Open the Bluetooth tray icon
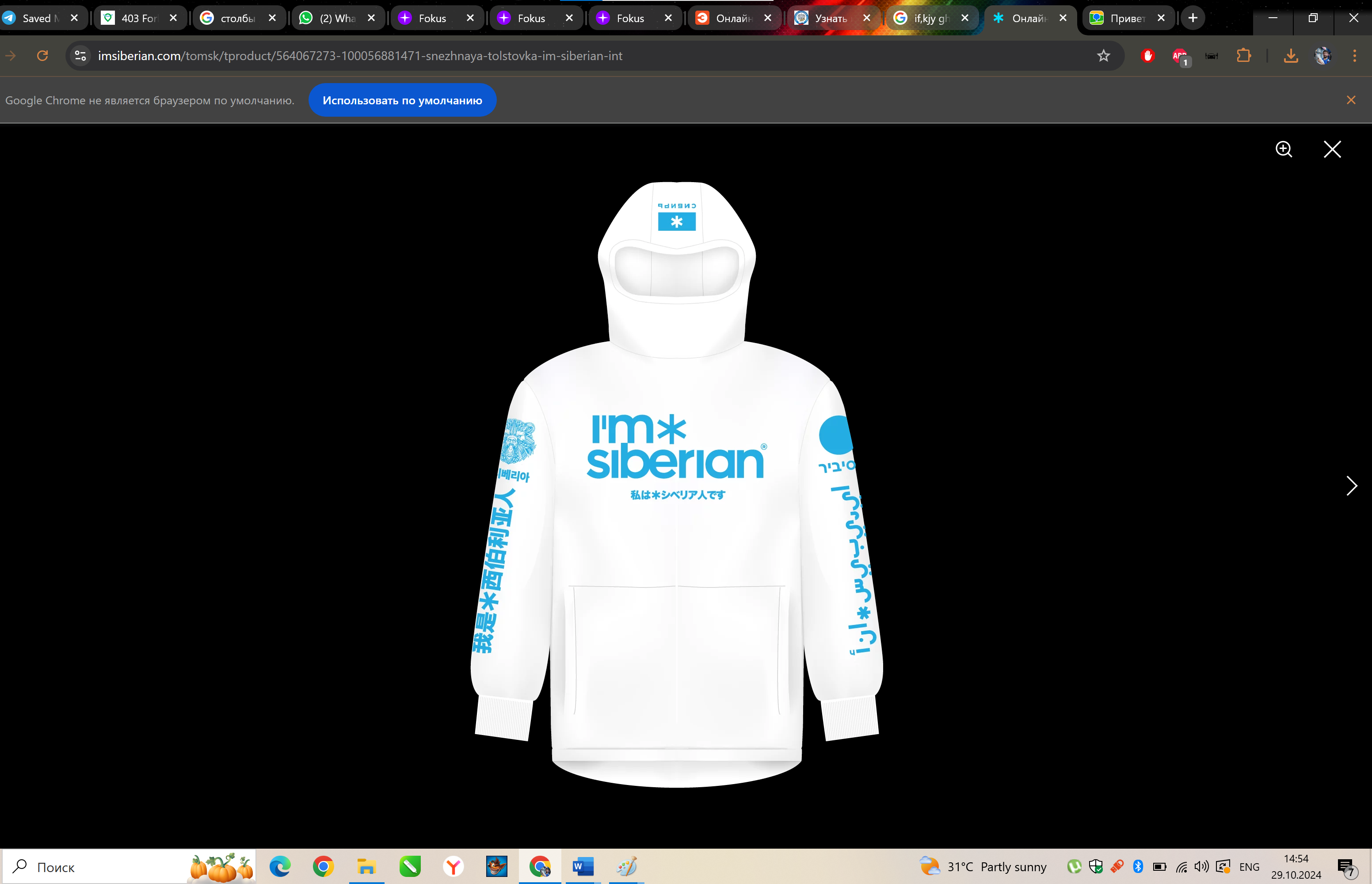 [x=1138, y=866]
